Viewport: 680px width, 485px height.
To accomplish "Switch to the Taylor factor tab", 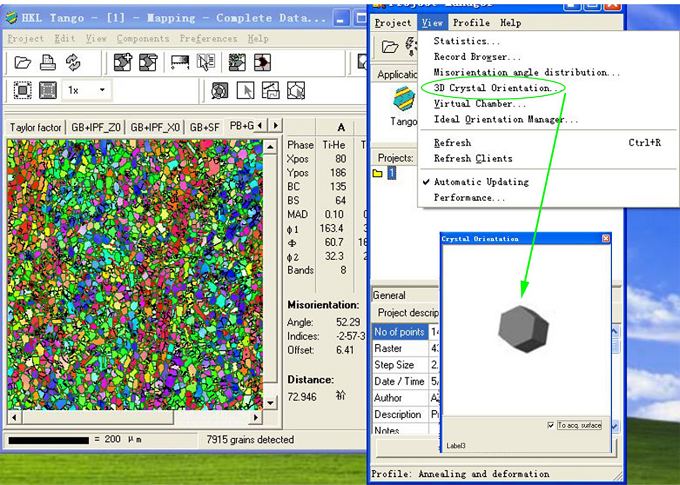I will coord(36,127).
